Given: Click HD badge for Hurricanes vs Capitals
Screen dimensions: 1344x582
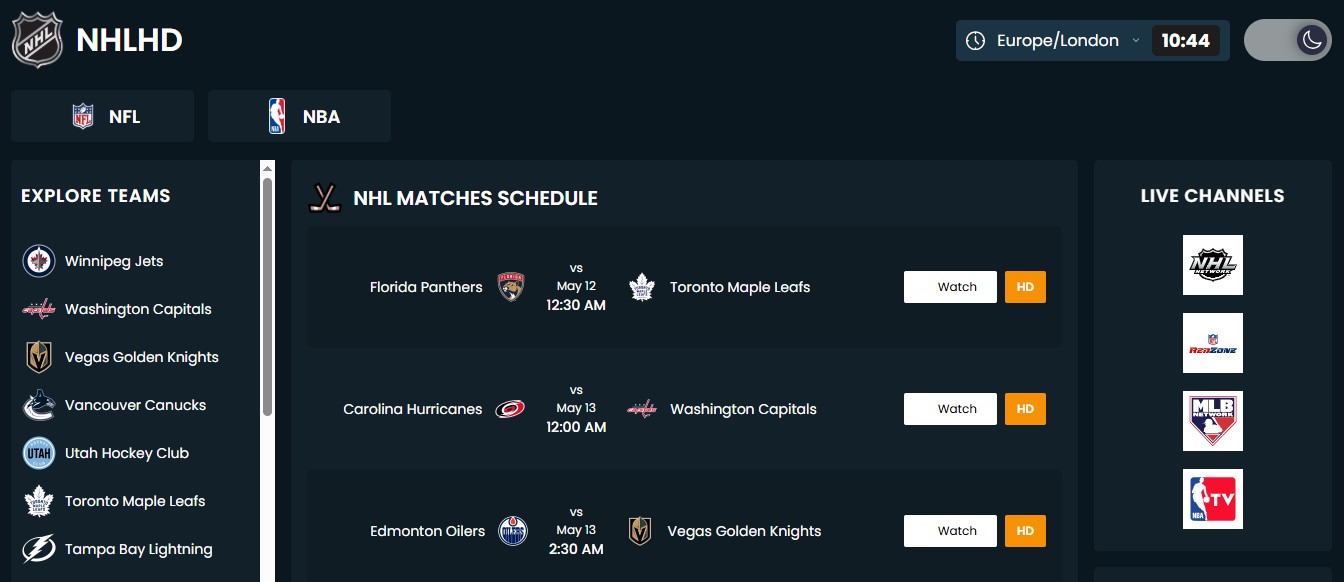Looking at the screenshot, I should click(1025, 409).
